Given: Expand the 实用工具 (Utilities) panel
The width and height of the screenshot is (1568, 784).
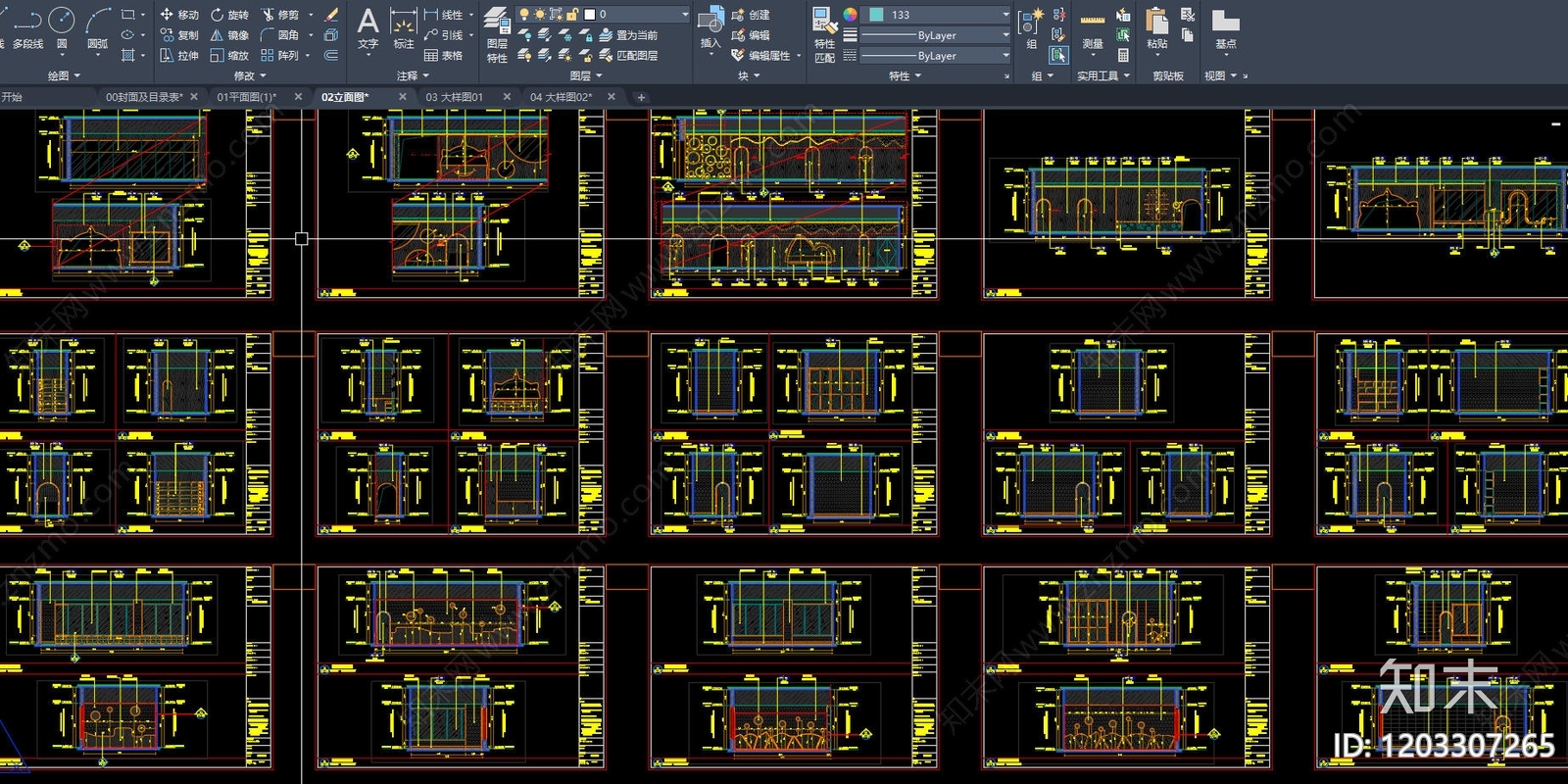Looking at the screenshot, I should [x=1103, y=75].
